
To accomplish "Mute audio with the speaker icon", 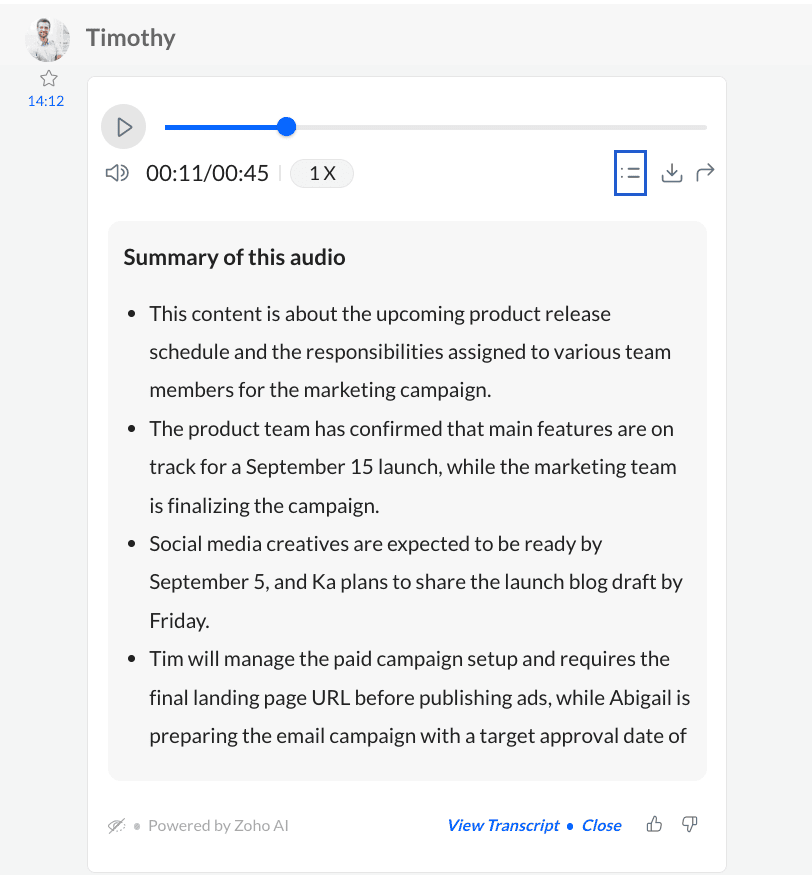I will pyautogui.click(x=117, y=173).
